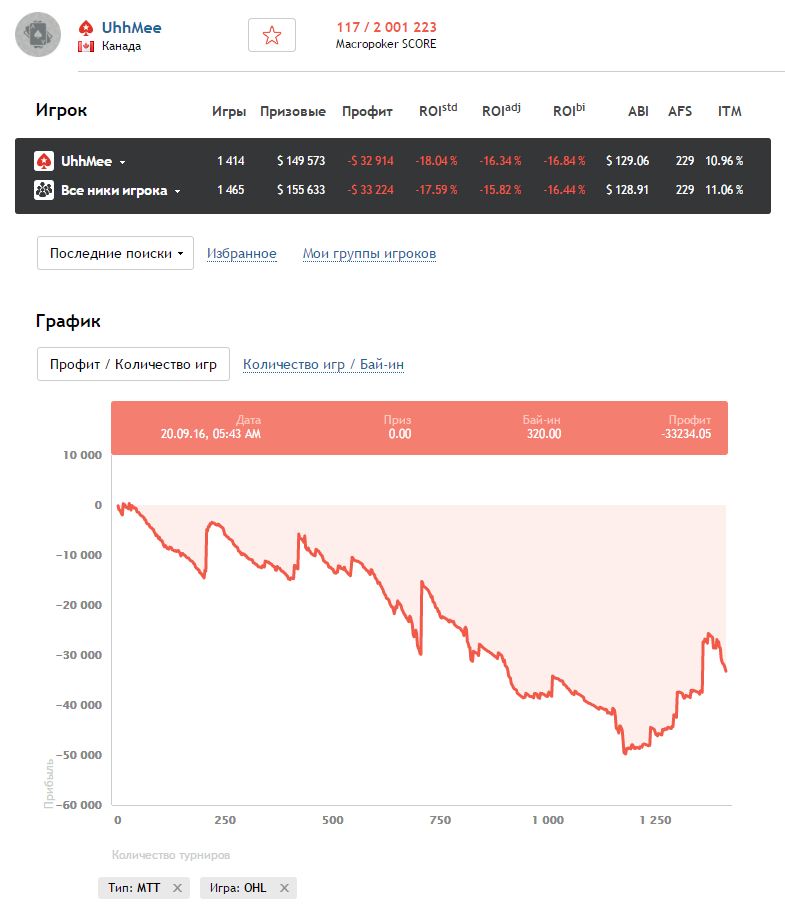The height and width of the screenshot is (909, 785).
Task: Remove the Игра: OHL filter tag
Action: coord(284,888)
